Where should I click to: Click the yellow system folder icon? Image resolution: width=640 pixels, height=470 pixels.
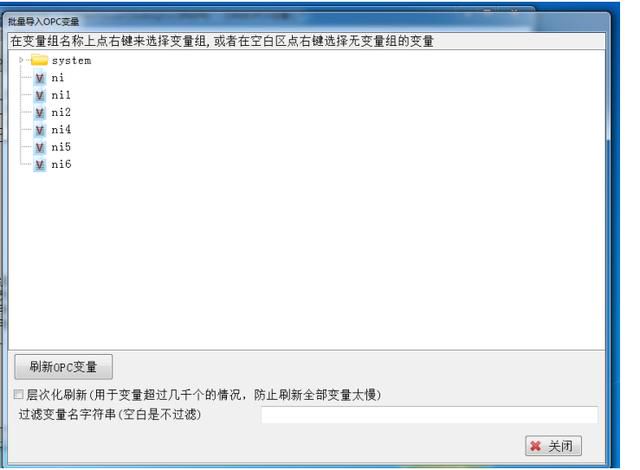(x=40, y=60)
